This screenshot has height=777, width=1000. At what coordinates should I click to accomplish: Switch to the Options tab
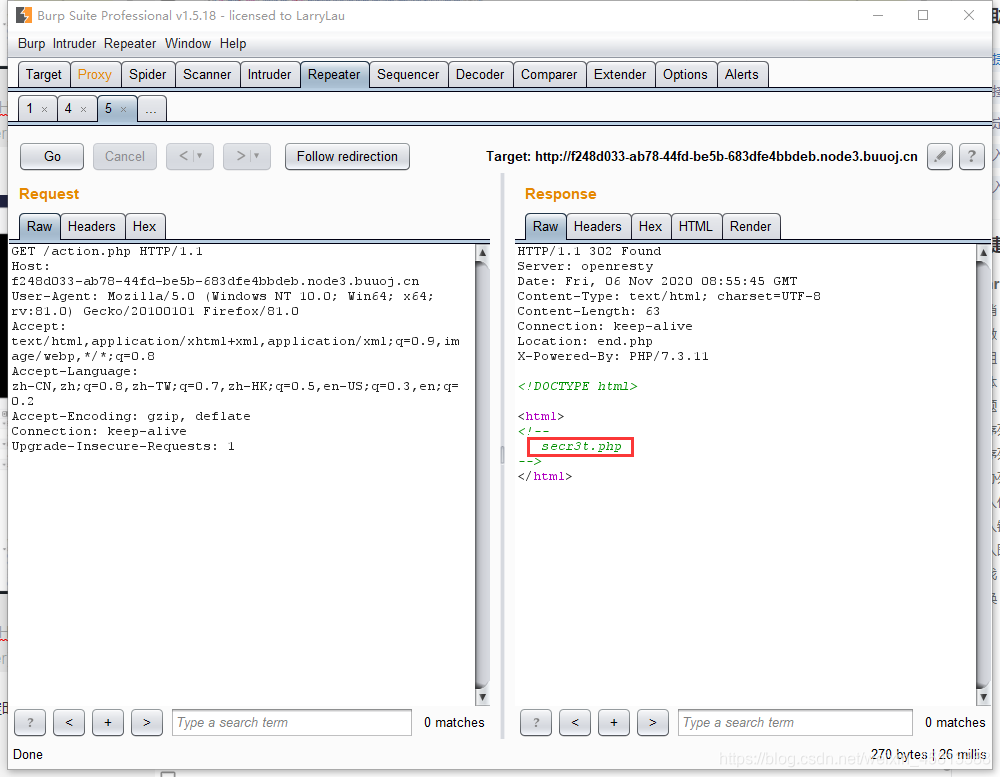[685, 75]
